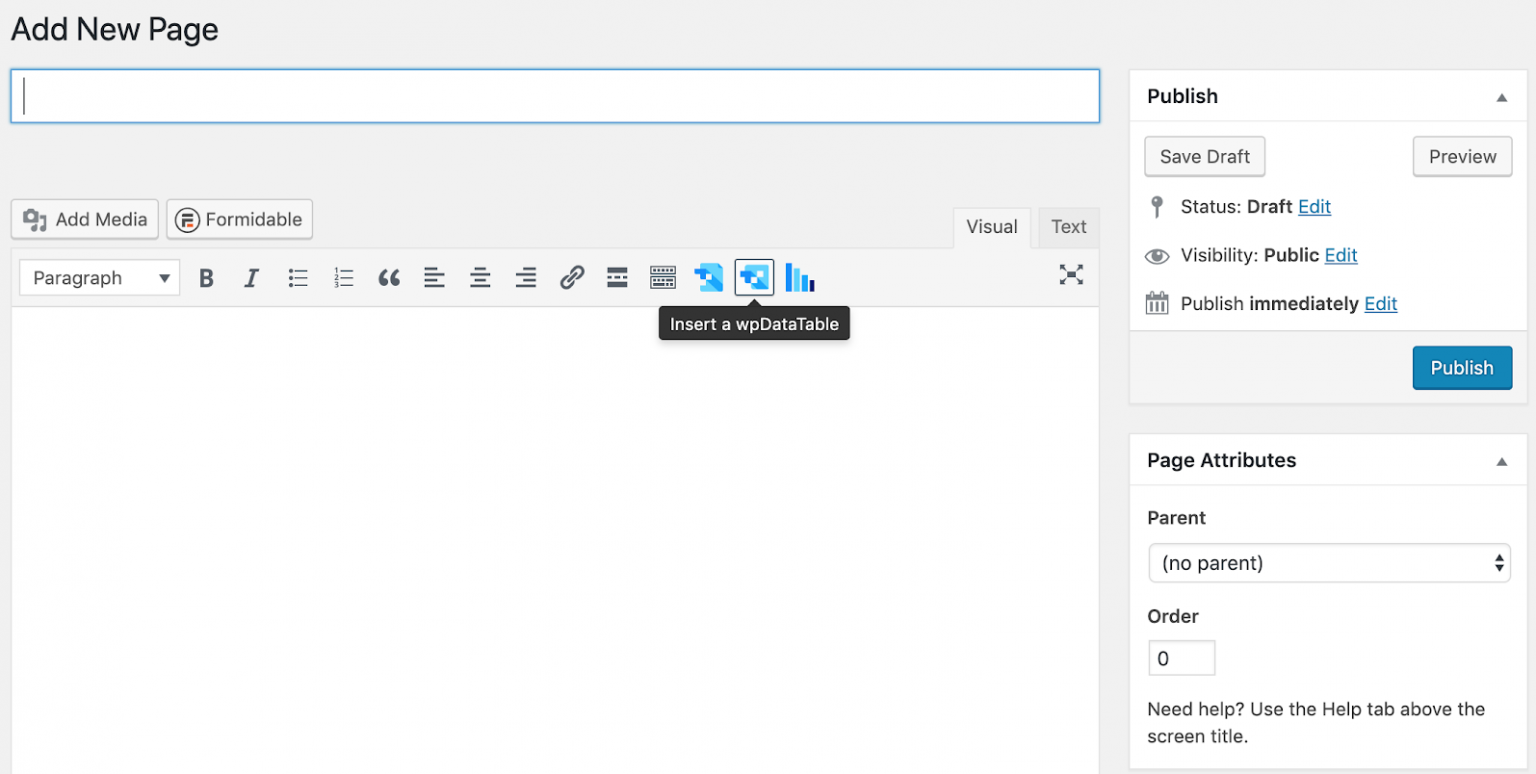Open the wpDataTable chart insert icon

pos(799,277)
